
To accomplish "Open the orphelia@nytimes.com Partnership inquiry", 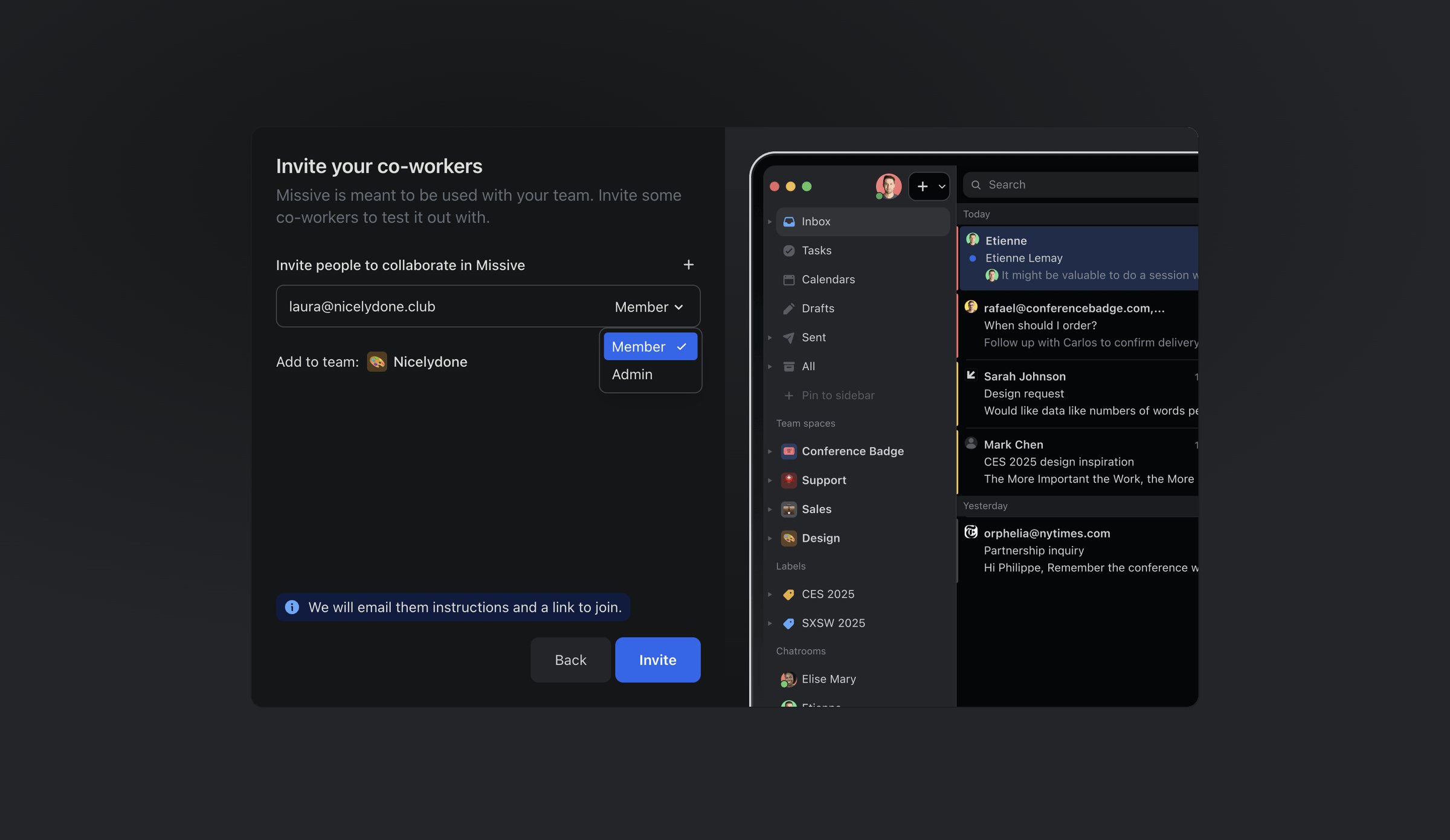I will point(1078,550).
